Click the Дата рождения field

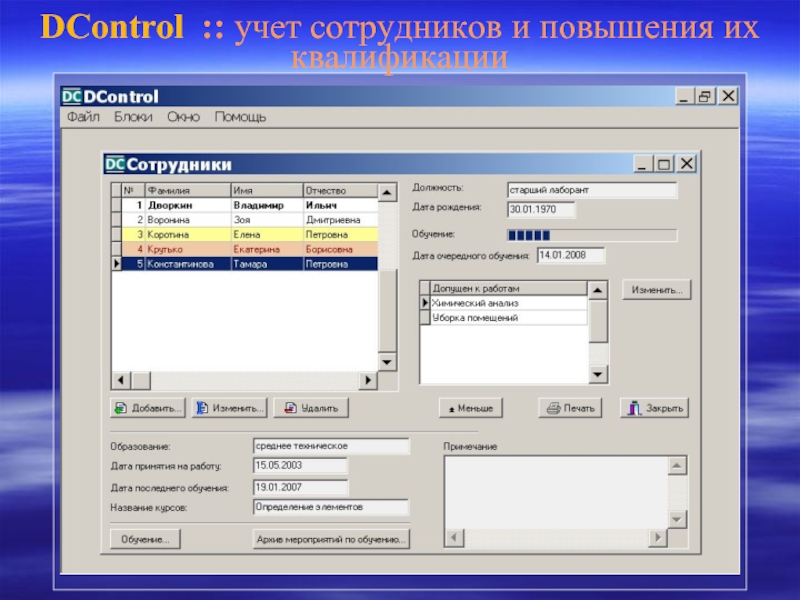click(x=541, y=210)
